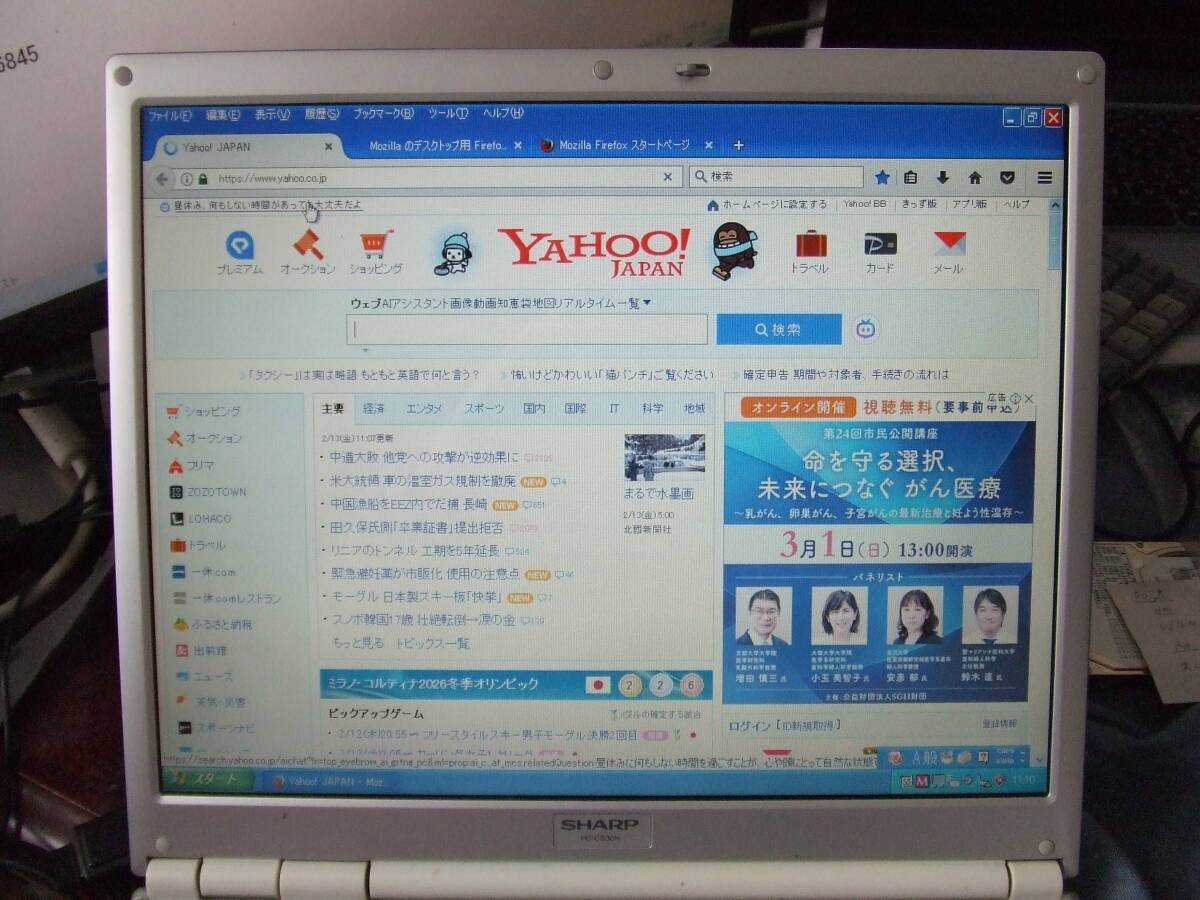Select the 国際 news tab
The height and width of the screenshot is (900, 1200).
point(575,409)
